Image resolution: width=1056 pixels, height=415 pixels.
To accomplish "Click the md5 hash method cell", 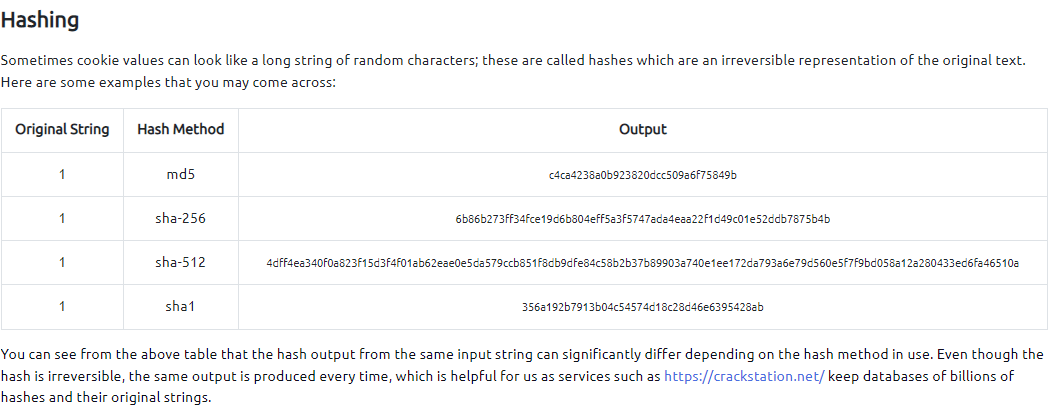I will [181, 175].
